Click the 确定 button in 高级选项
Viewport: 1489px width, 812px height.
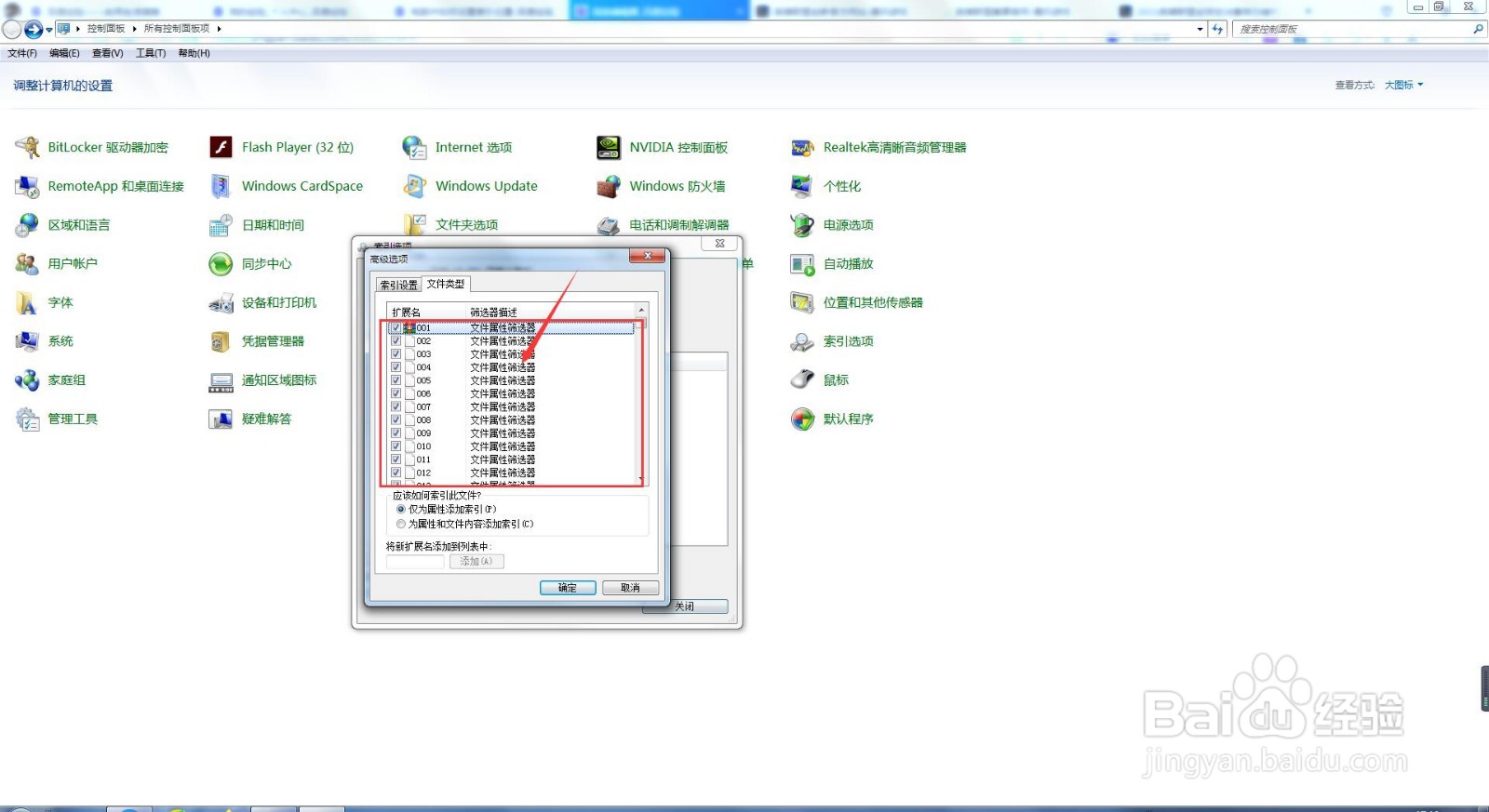[568, 588]
